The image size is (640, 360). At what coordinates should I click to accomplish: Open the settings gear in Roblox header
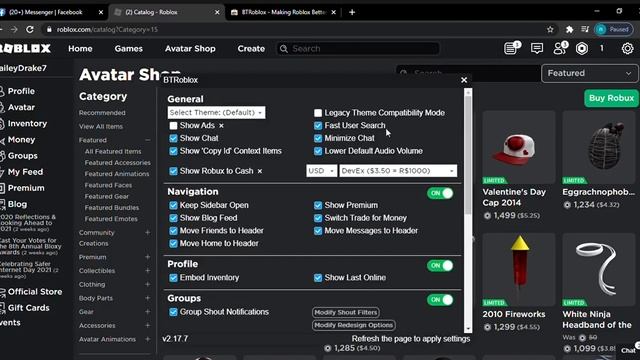(x=627, y=49)
